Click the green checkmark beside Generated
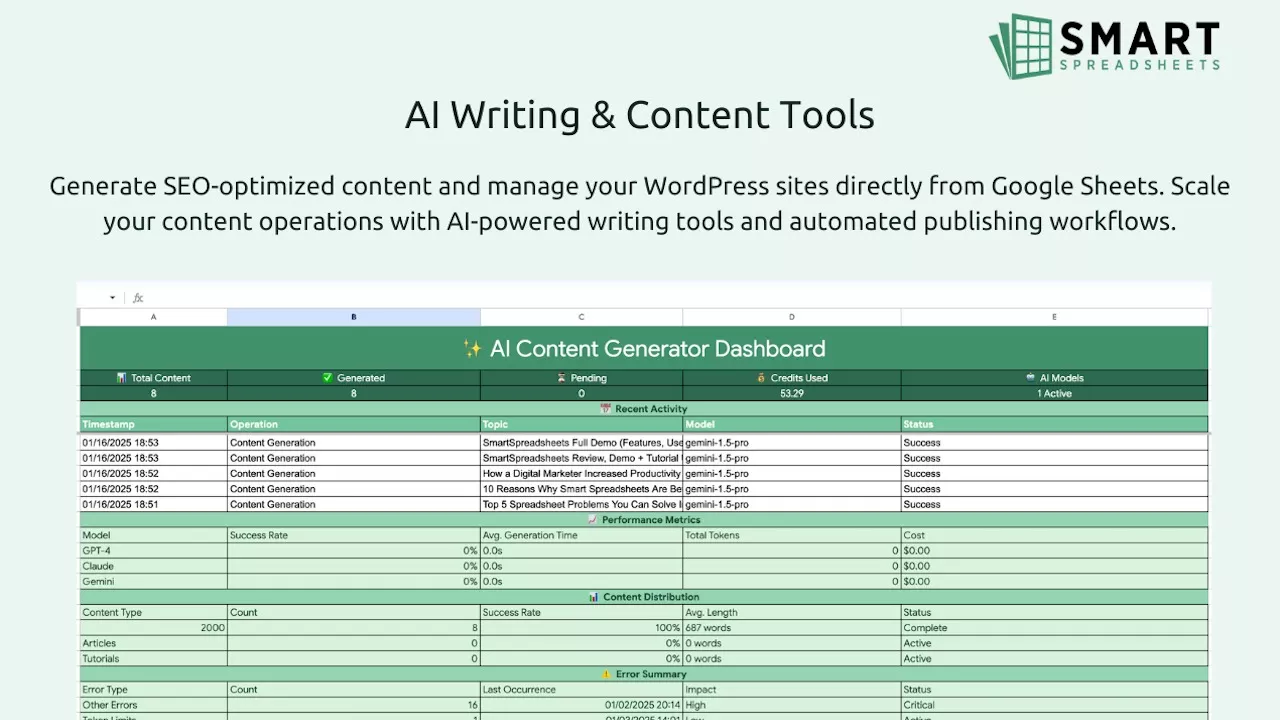The image size is (1280, 720). (x=327, y=378)
